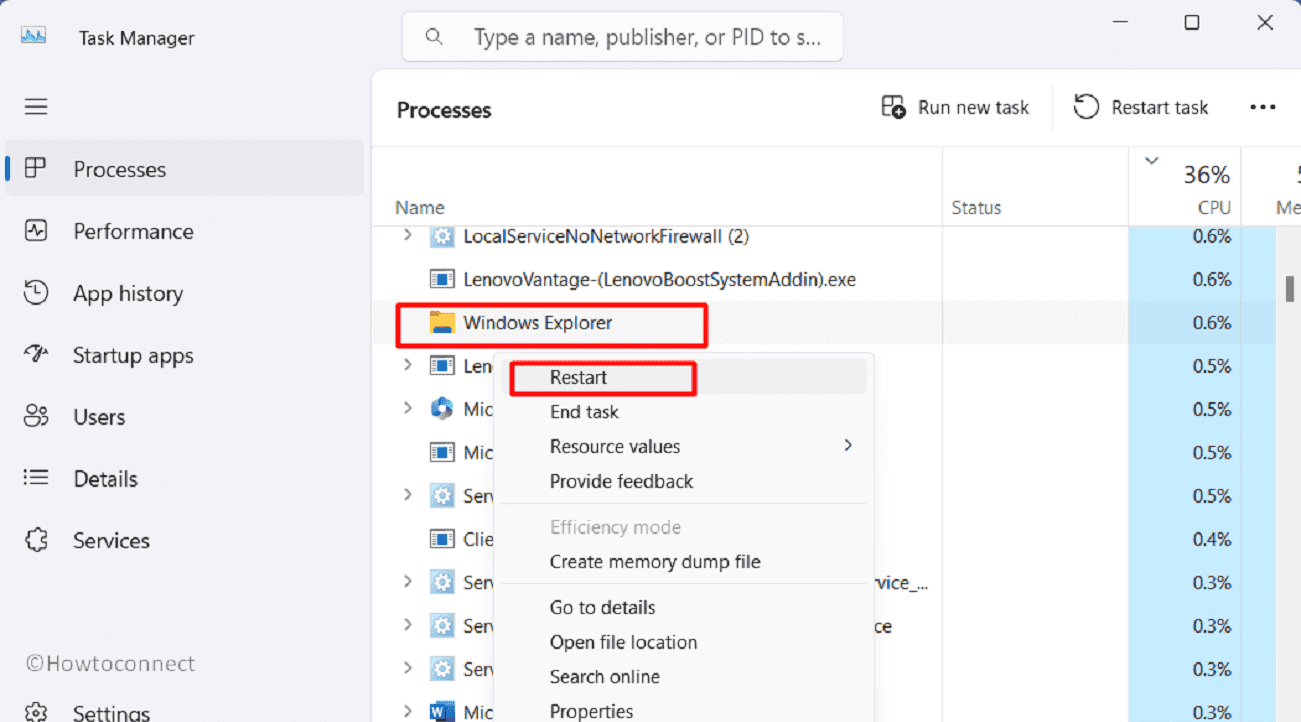Sort processes by Status column
Image resolution: width=1301 pixels, height=722 pixels.
tap(1035, 186)
